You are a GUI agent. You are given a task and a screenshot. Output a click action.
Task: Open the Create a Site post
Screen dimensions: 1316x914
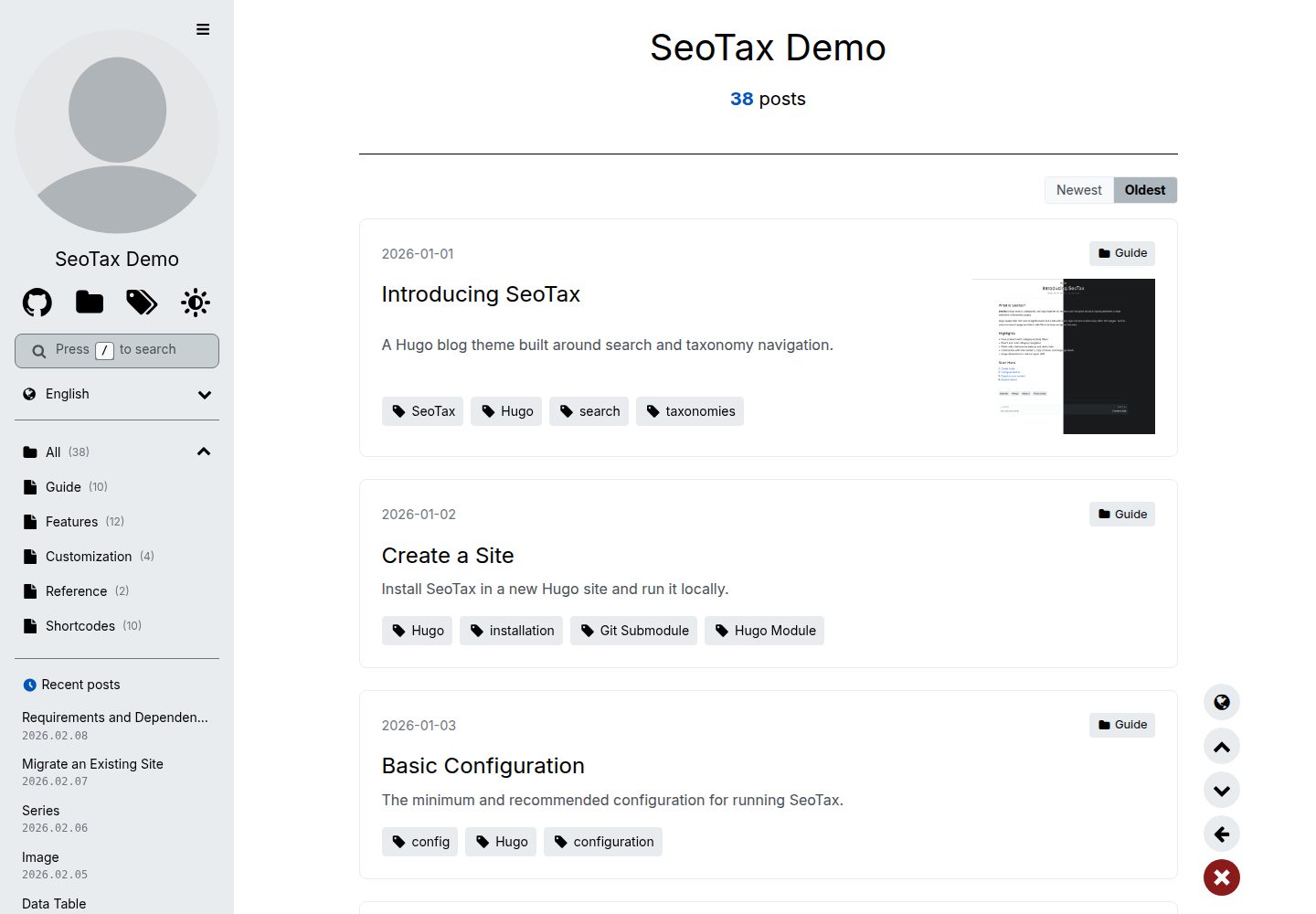click(x=448, y=556)
